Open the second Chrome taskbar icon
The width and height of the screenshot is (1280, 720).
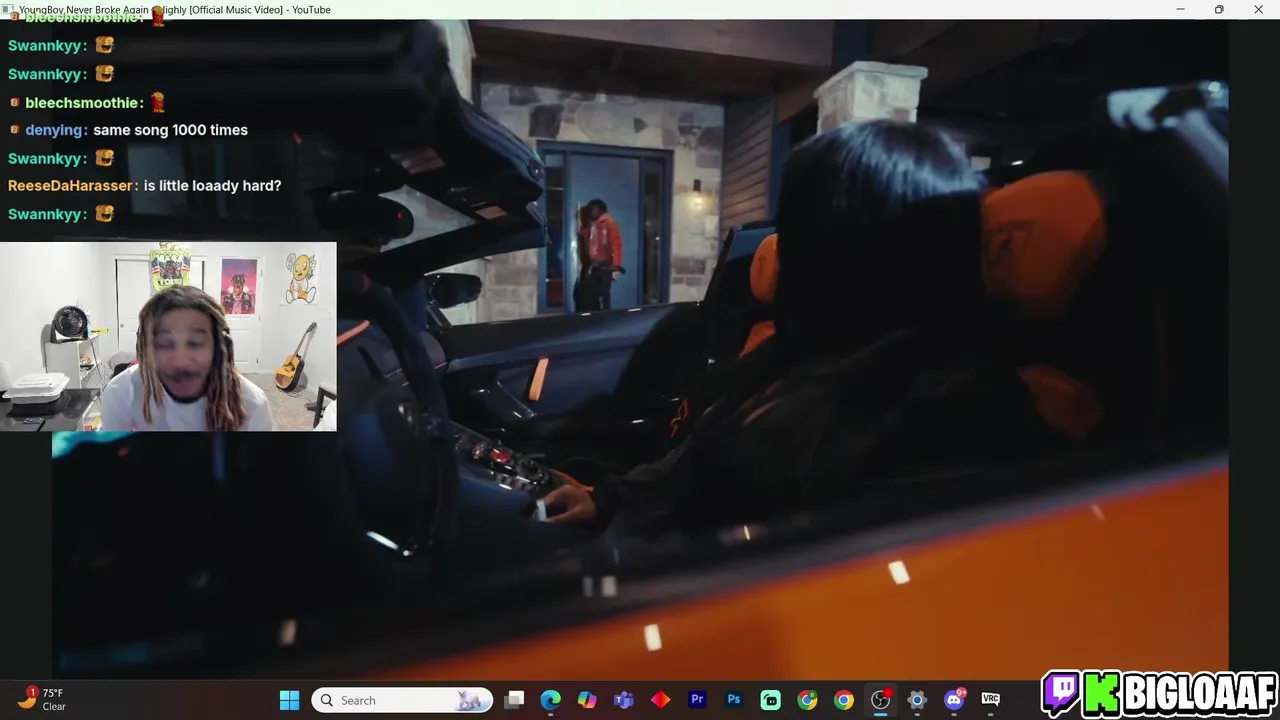[844, 700]
